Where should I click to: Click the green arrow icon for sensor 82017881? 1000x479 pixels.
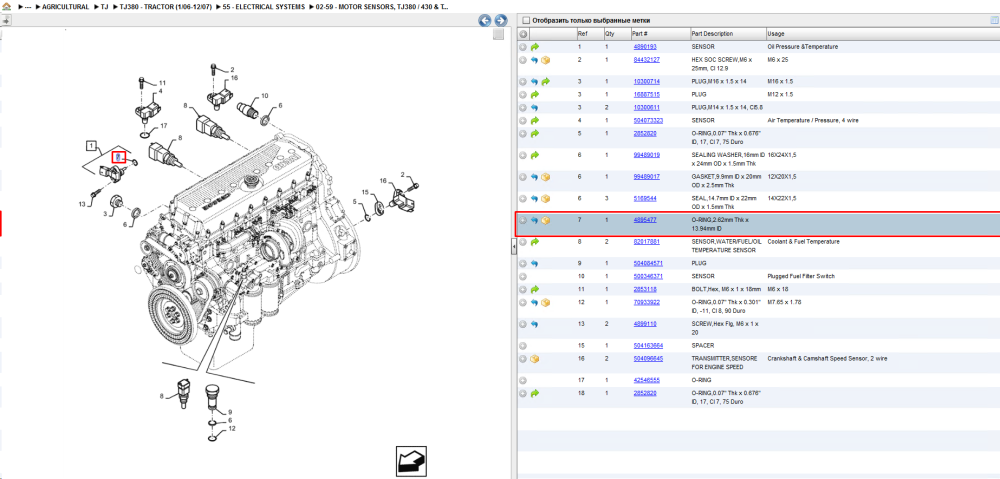(535, 242)
